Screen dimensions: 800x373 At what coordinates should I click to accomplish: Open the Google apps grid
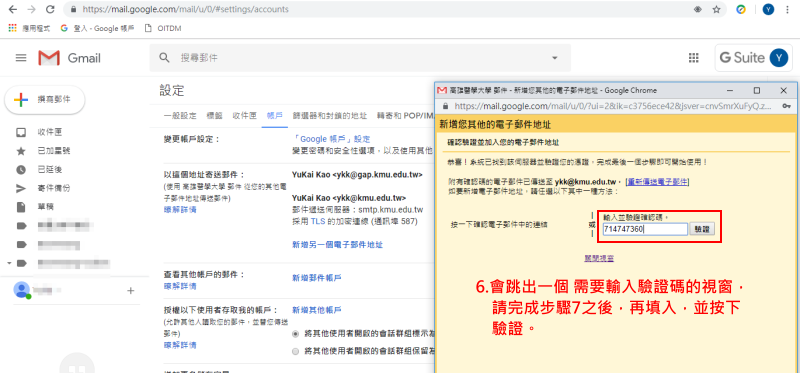click(693, 58)
